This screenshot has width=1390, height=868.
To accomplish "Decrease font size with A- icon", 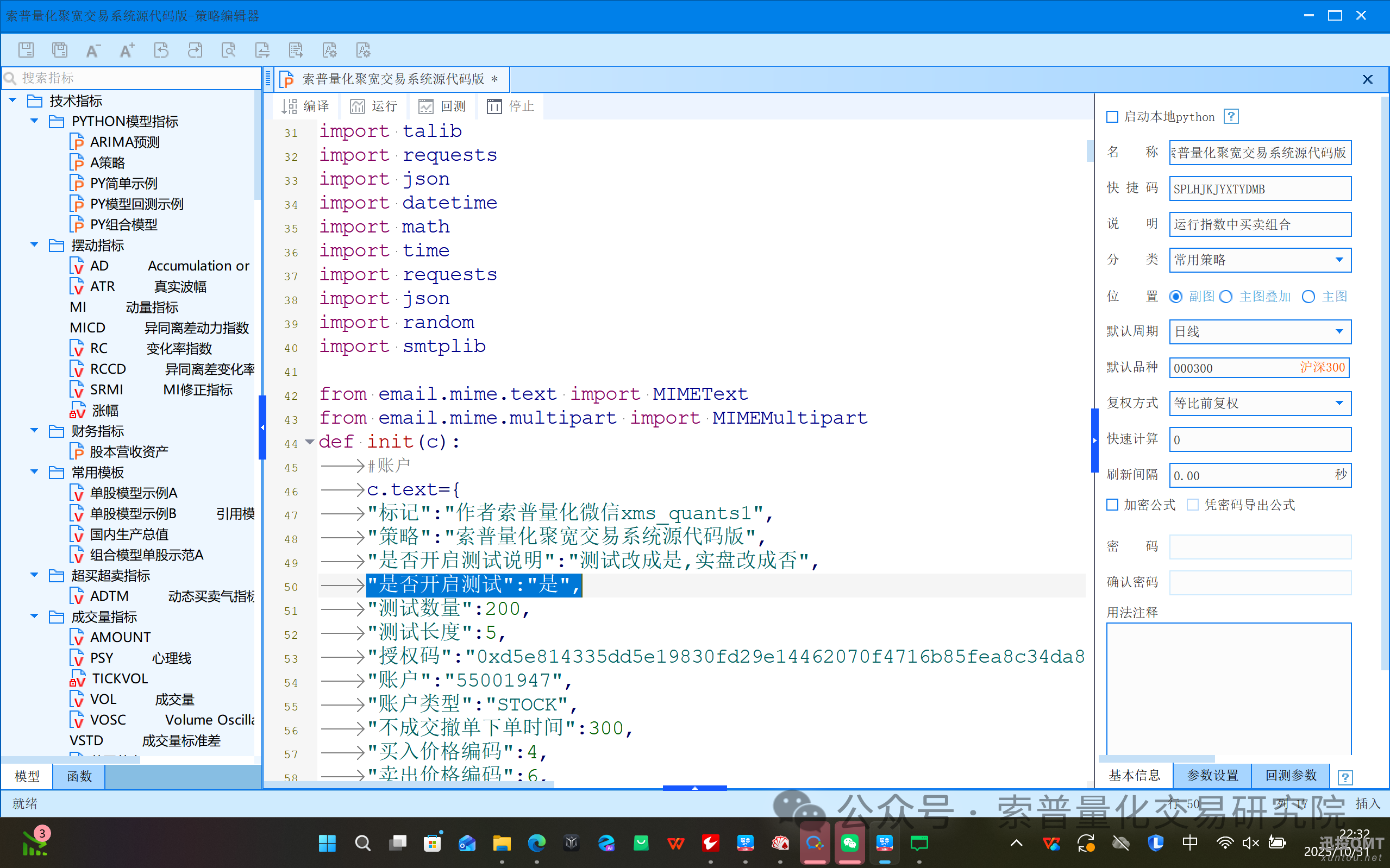I will point(92,50).
